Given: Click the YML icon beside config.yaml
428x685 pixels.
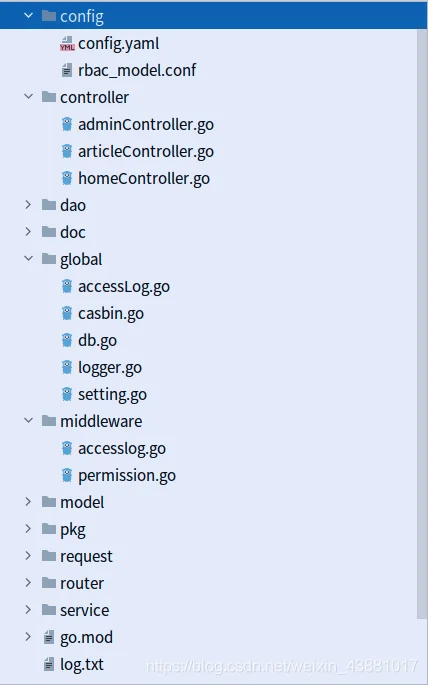Looking at the screenshot, I should [67, 44].
